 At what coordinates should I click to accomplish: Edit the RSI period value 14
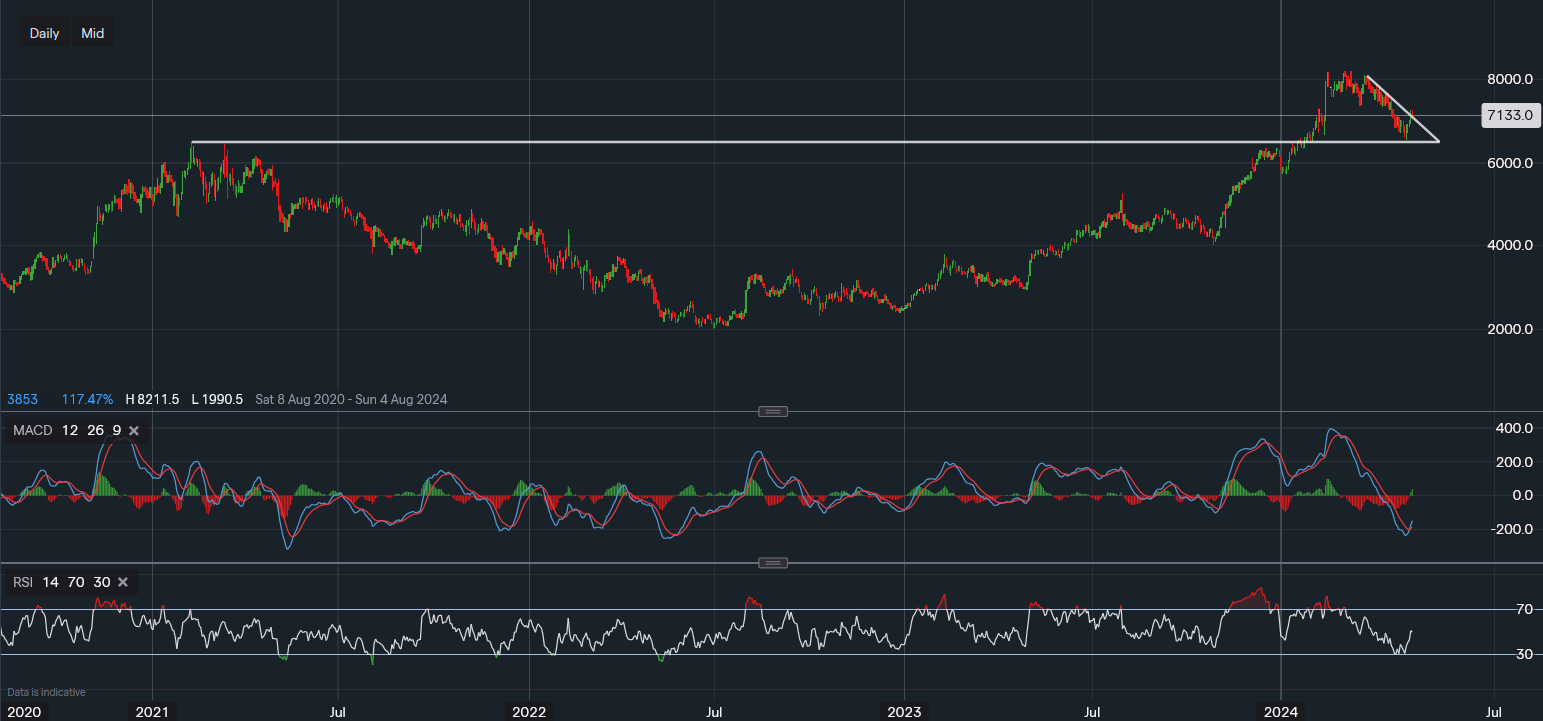point(53,582)
